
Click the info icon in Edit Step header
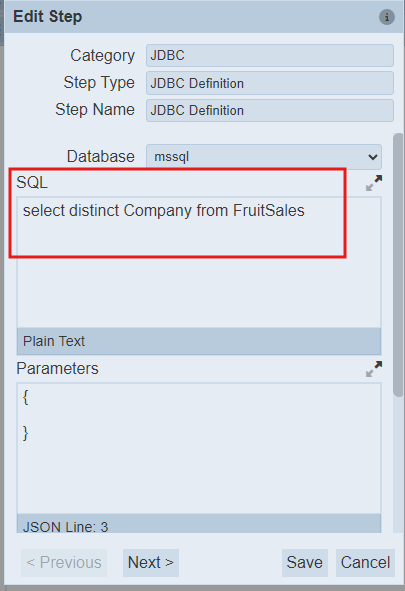[x=387, y=17]
